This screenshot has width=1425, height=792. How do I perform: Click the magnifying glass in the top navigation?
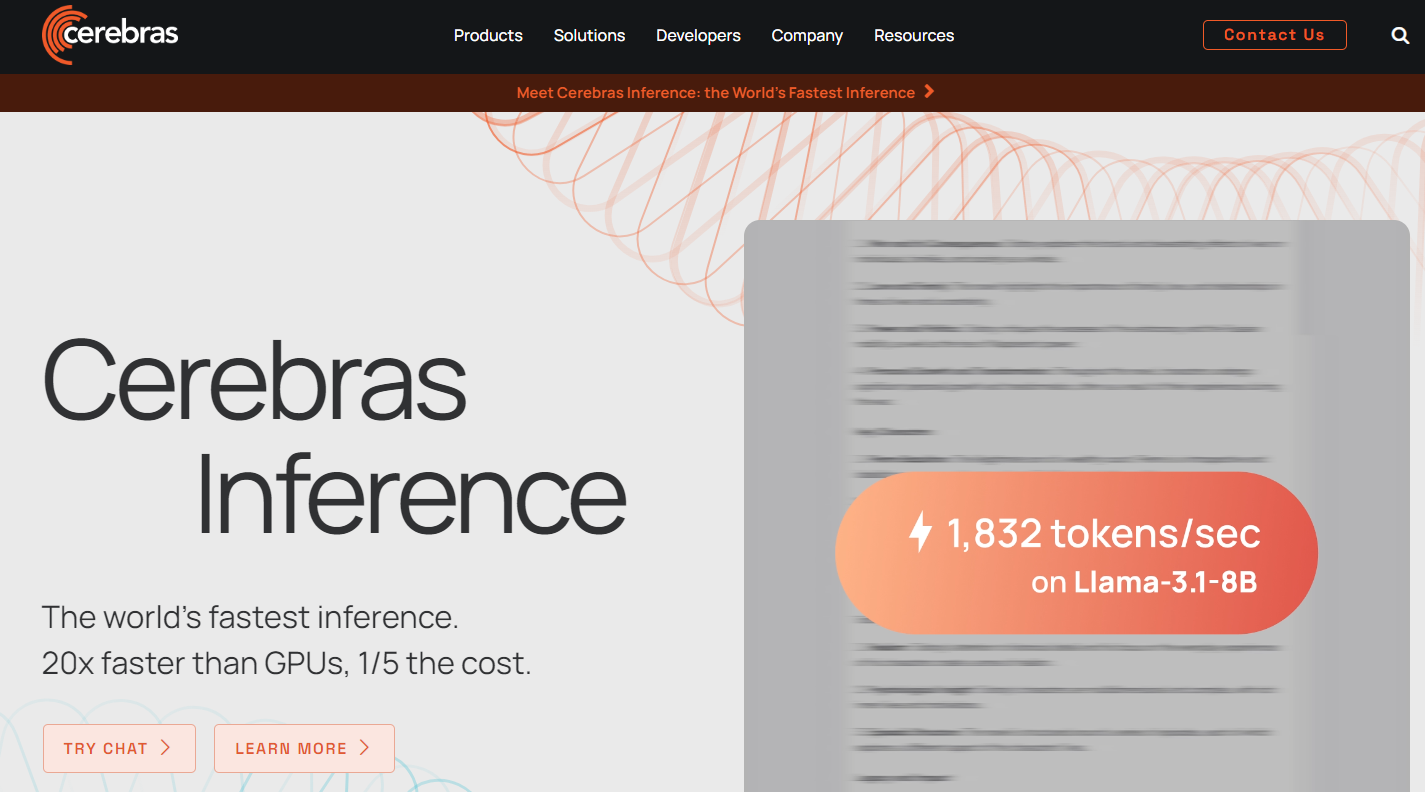pyautogui.click(x=1399, y=35)
